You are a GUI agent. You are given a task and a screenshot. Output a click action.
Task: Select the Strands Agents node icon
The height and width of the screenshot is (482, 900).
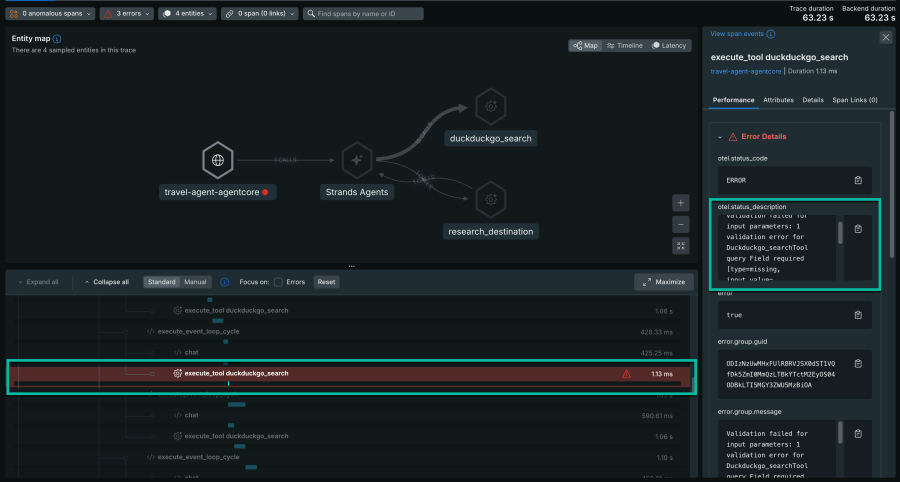click(356, 160)
